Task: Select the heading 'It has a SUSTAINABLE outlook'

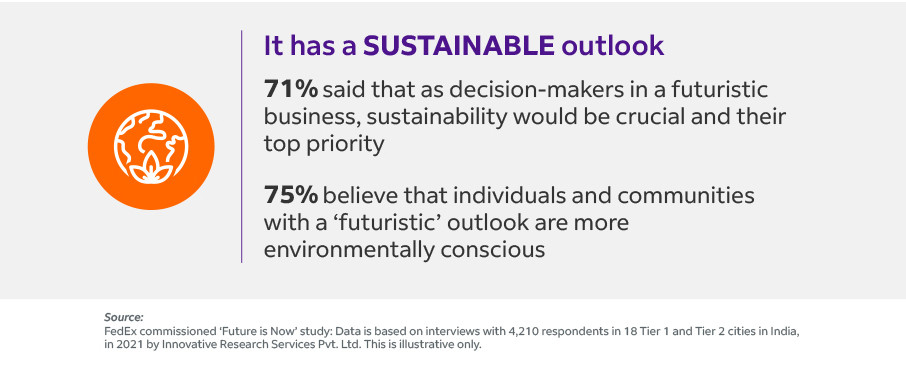Action: pyautogui.click(x=464, y=46)
